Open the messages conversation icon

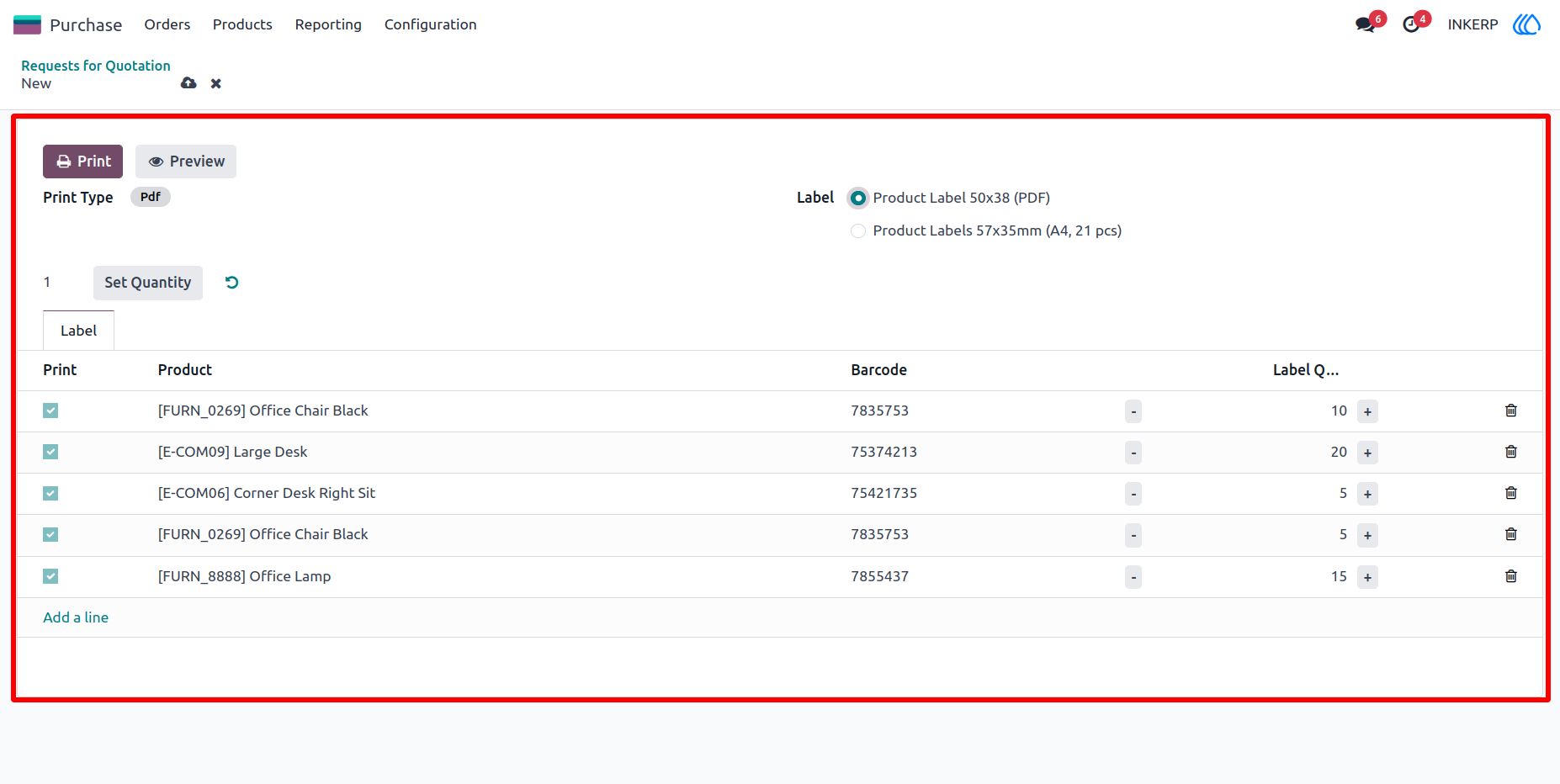pos(1365,24)
